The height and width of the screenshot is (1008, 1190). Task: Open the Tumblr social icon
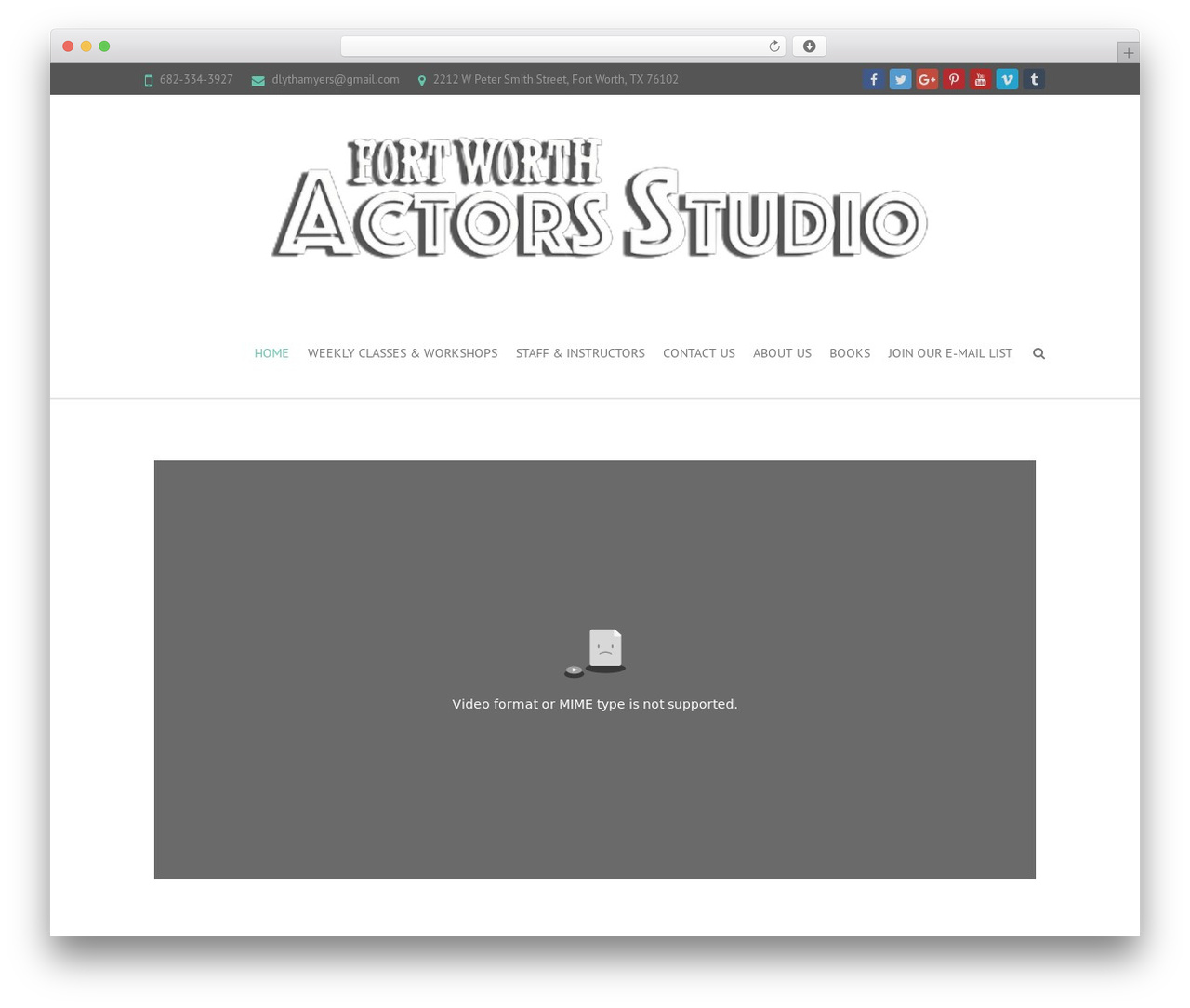(1034, 80)
